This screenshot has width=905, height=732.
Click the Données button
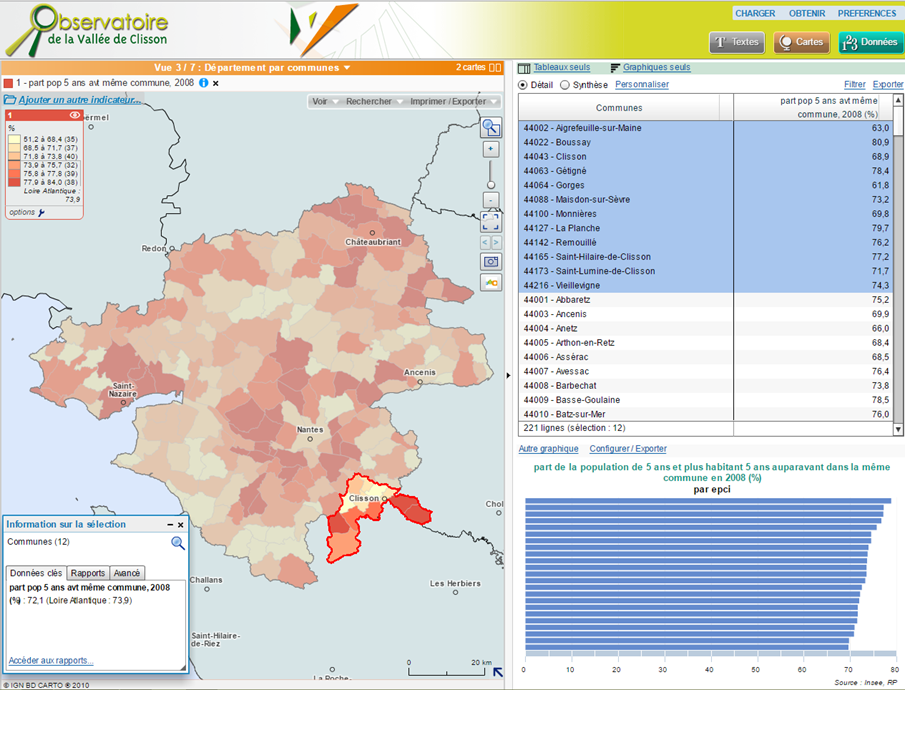pyautogui.click(x=870, y=42)
